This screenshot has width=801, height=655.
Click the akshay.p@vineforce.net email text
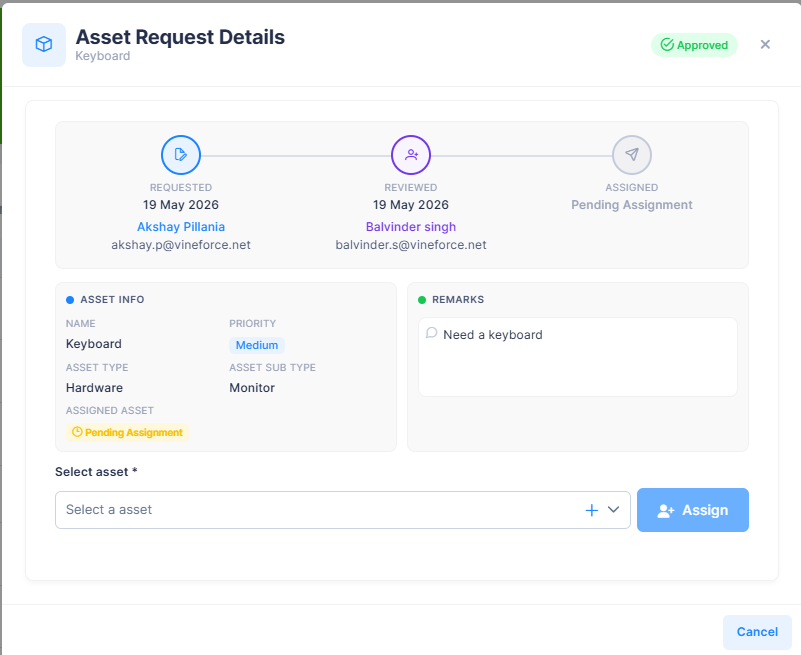pyautogui.click(x=181, y=245)
